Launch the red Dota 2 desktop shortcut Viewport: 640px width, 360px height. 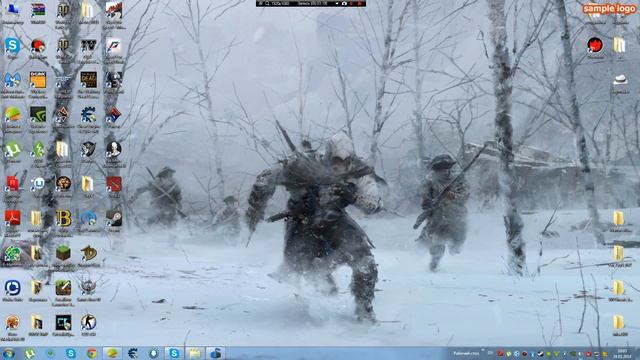[x=114, y=184]
